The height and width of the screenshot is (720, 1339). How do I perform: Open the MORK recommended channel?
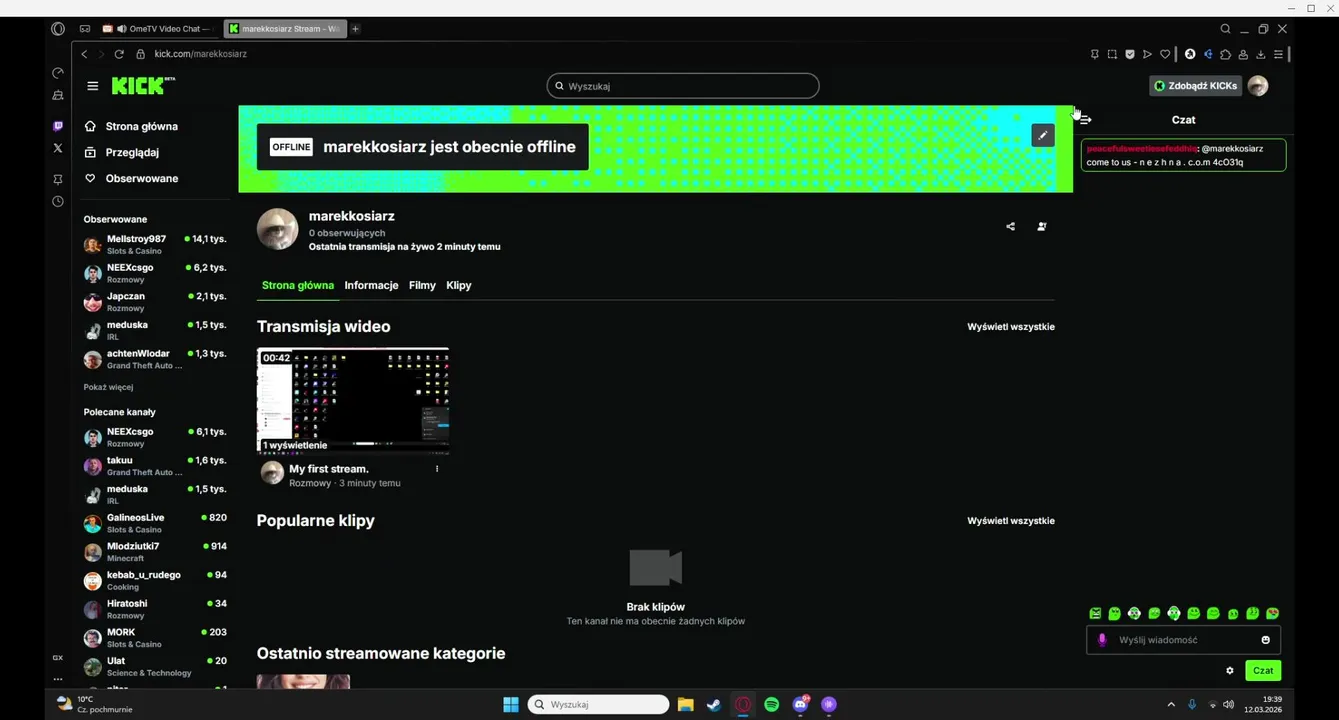point(155,637)
